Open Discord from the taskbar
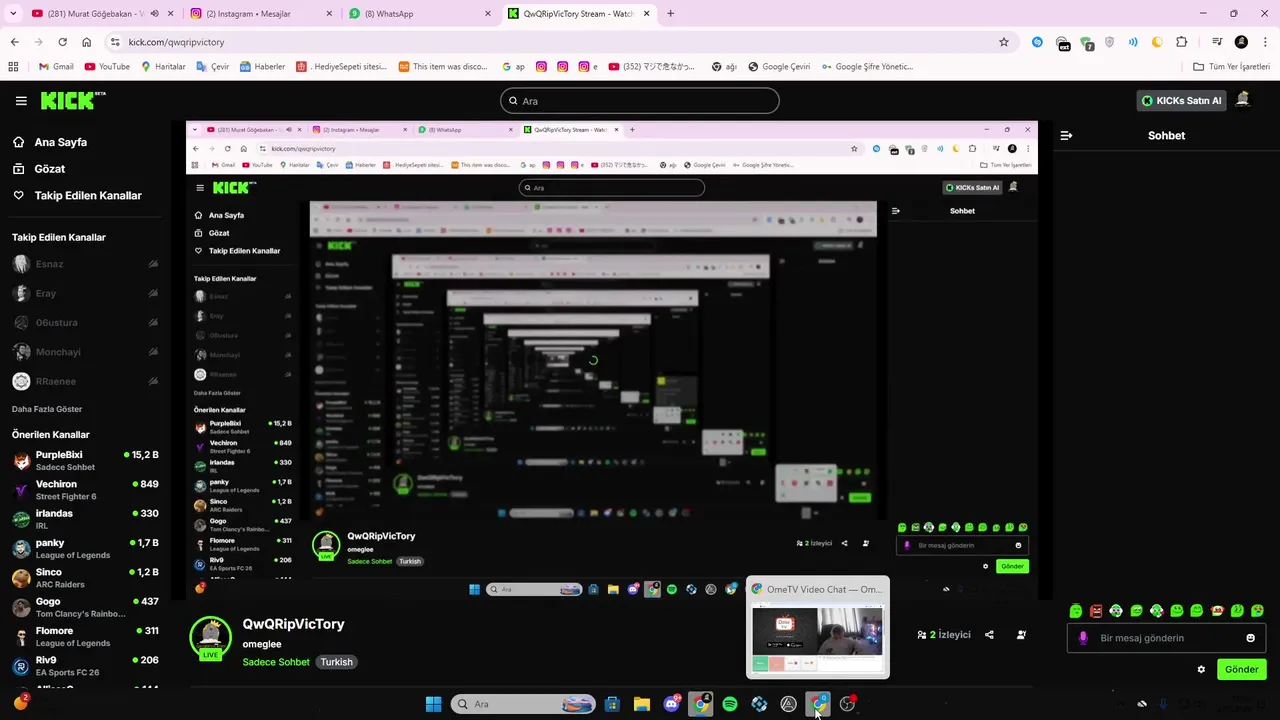The width and height of the screenshot is (1280, 720). pos(672,704)
